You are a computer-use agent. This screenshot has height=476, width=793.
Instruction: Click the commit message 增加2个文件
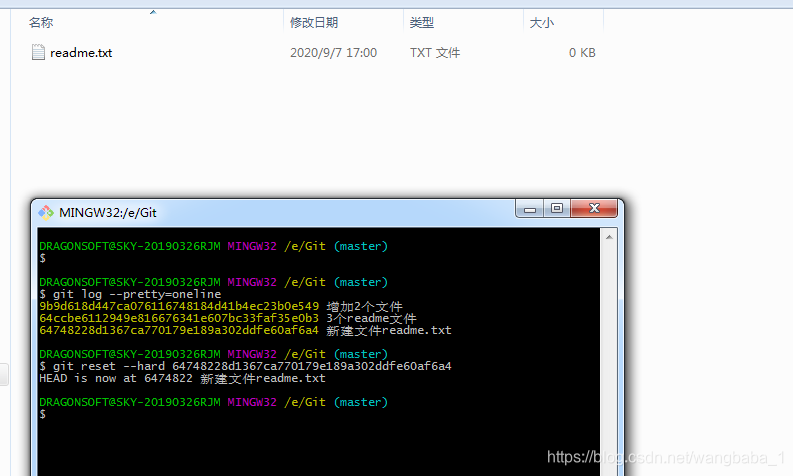point(364,307)
